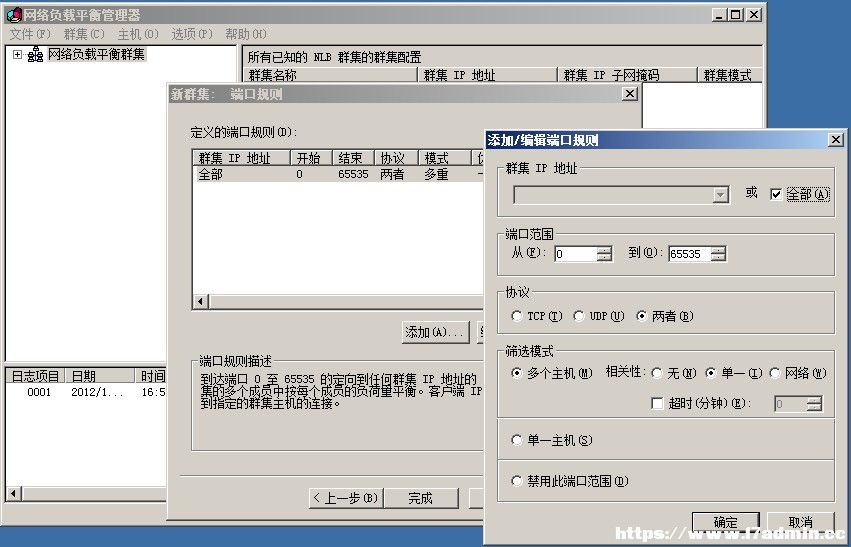This screenshot has width=851, height=547.
Task: Click the 完成 finish button
Action: coord(421,498)
